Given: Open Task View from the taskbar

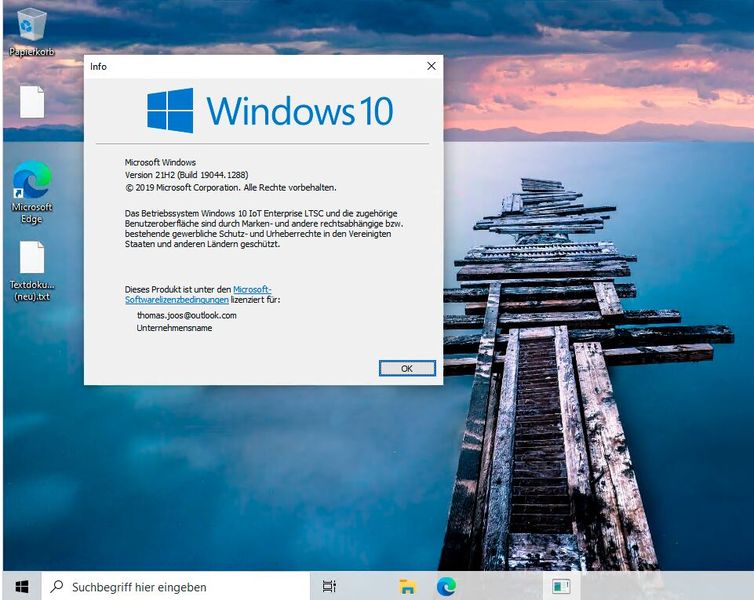Looking at the screenshot, I should (329, 586).
